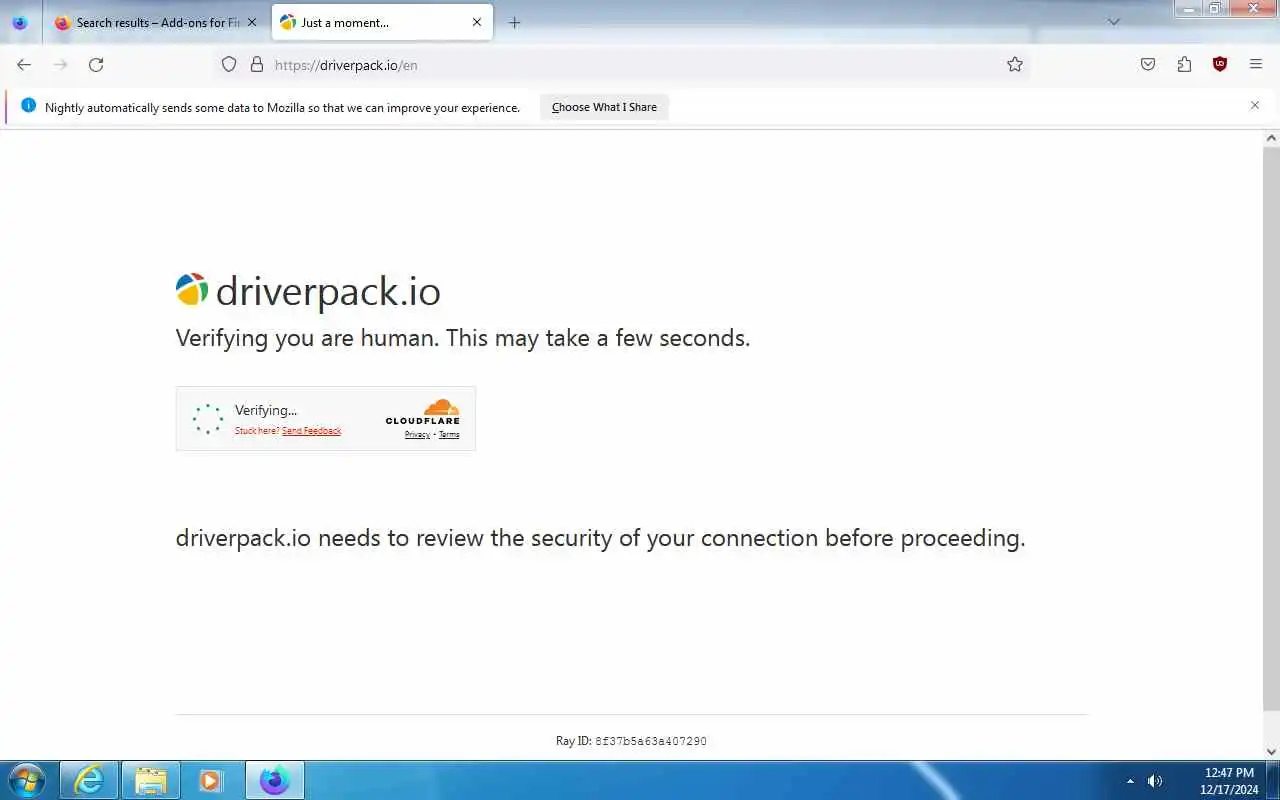Viewport: 1280px width, 800px height.
Task: Open the Firefox View button
Action: pyautogui.click(x=20, y=22)
